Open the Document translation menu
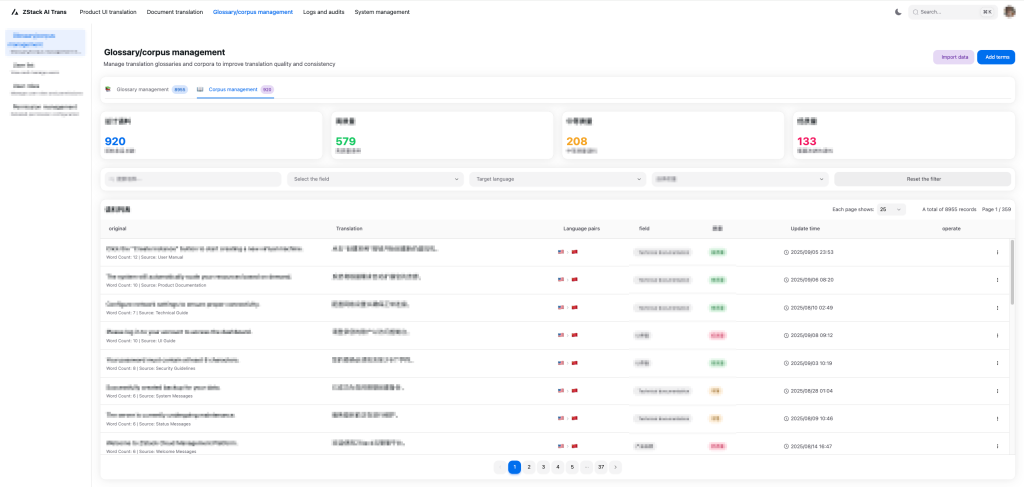The height and width of the screenshot is (487, 1024). [175, 12]
